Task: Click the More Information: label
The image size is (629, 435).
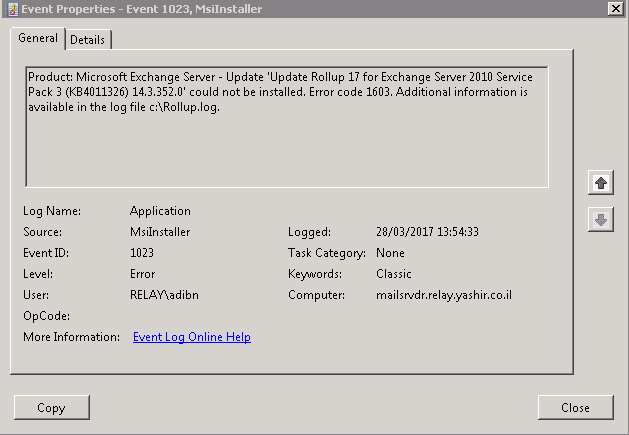Action: coord(71,337)
